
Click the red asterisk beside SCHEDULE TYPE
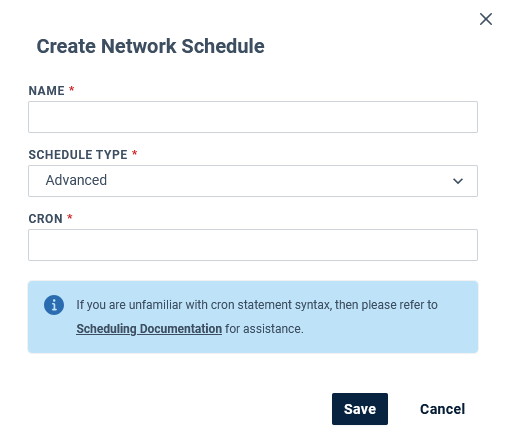(135, 153)
